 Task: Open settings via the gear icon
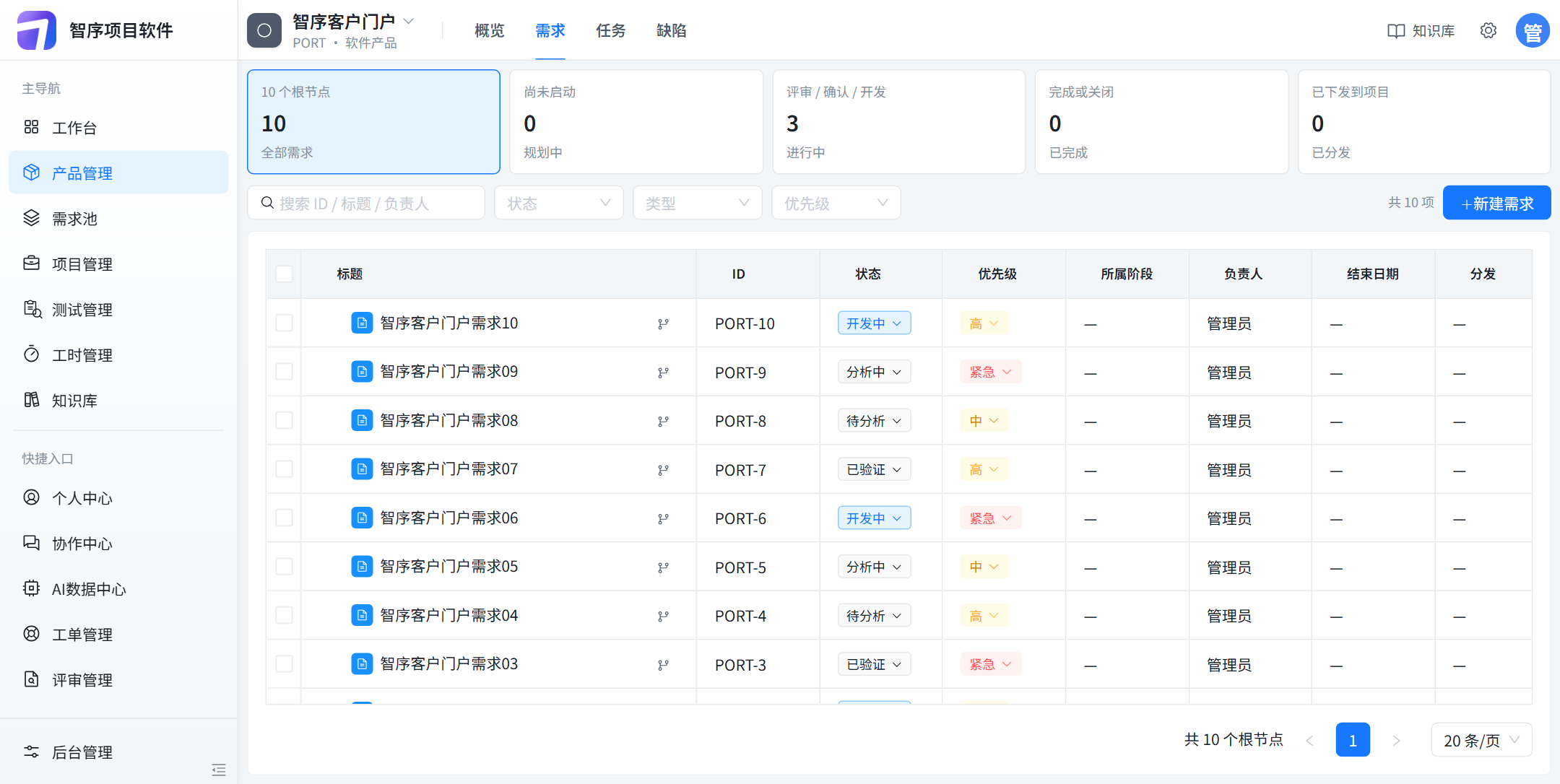(x=1488, y=30)
